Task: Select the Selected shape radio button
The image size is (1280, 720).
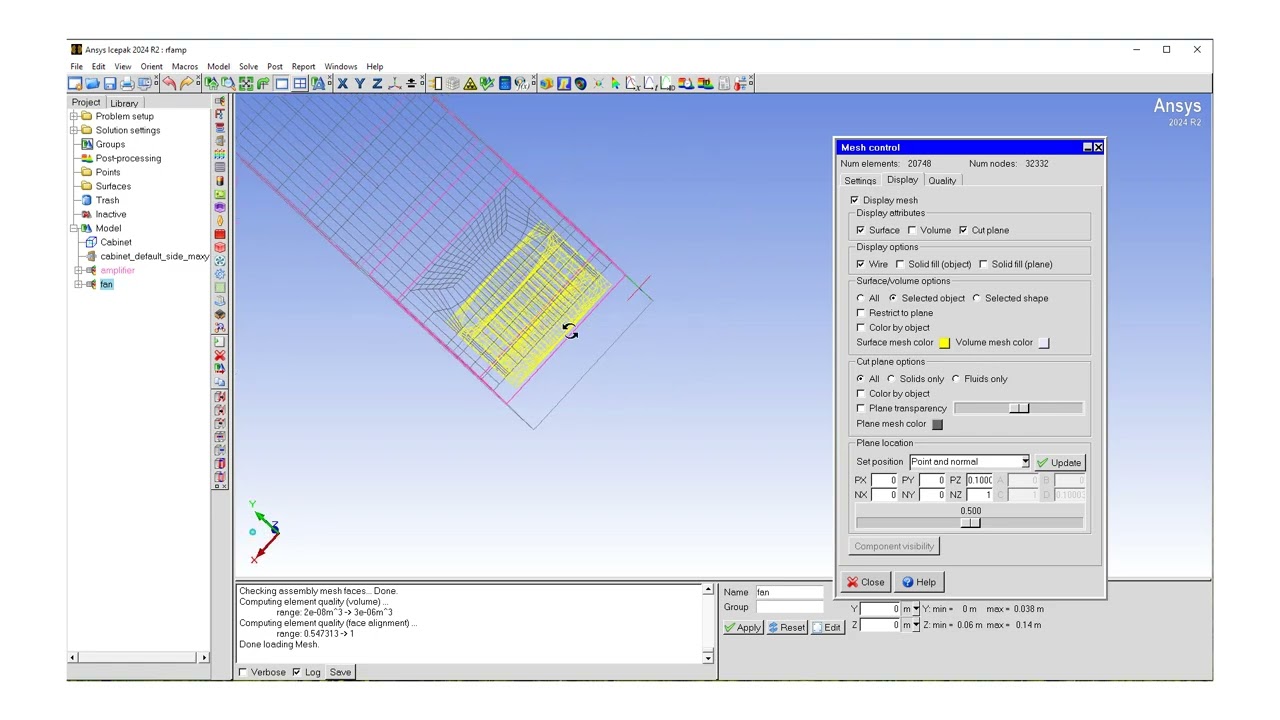Action: pyautogui.click(x=977, y=298)
